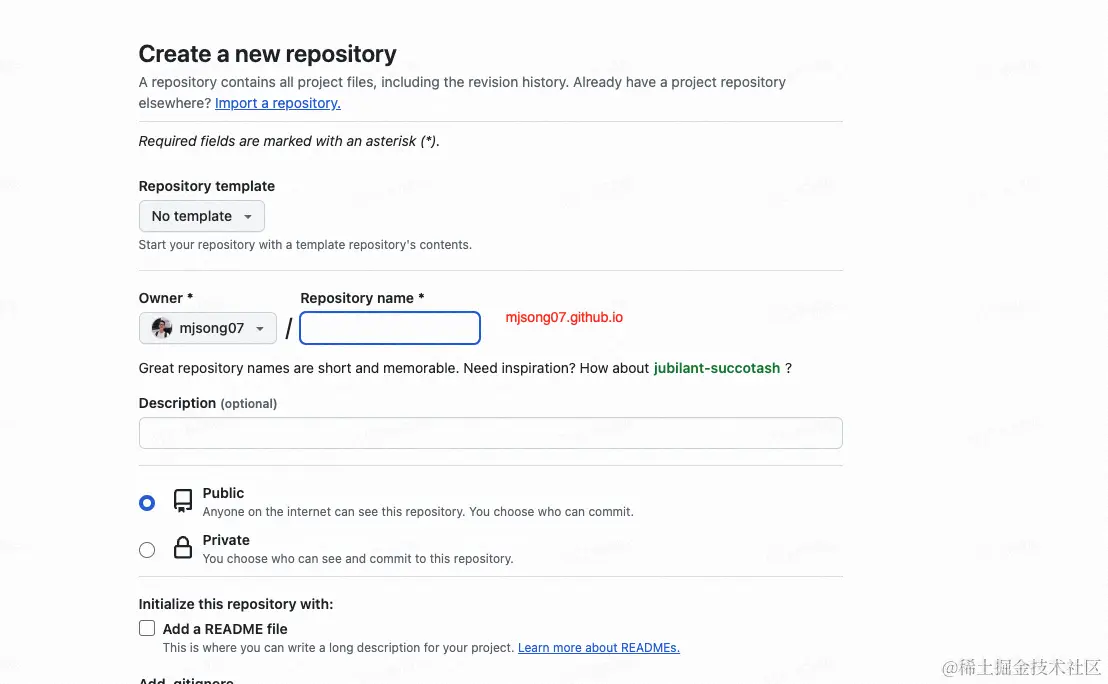
Task: Select the Public visibility radio button
Action: tap(147, 503)
